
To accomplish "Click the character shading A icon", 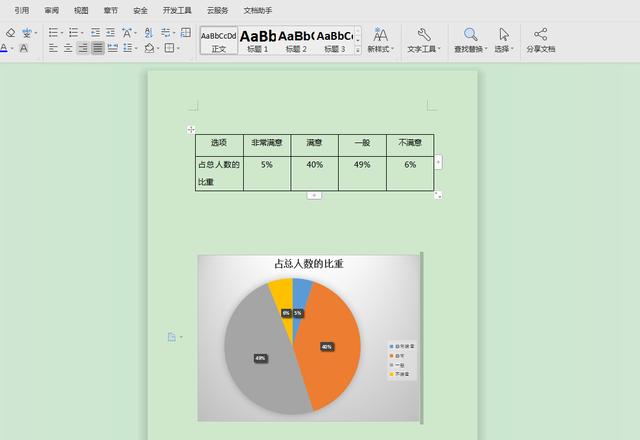I will [24, 48].
